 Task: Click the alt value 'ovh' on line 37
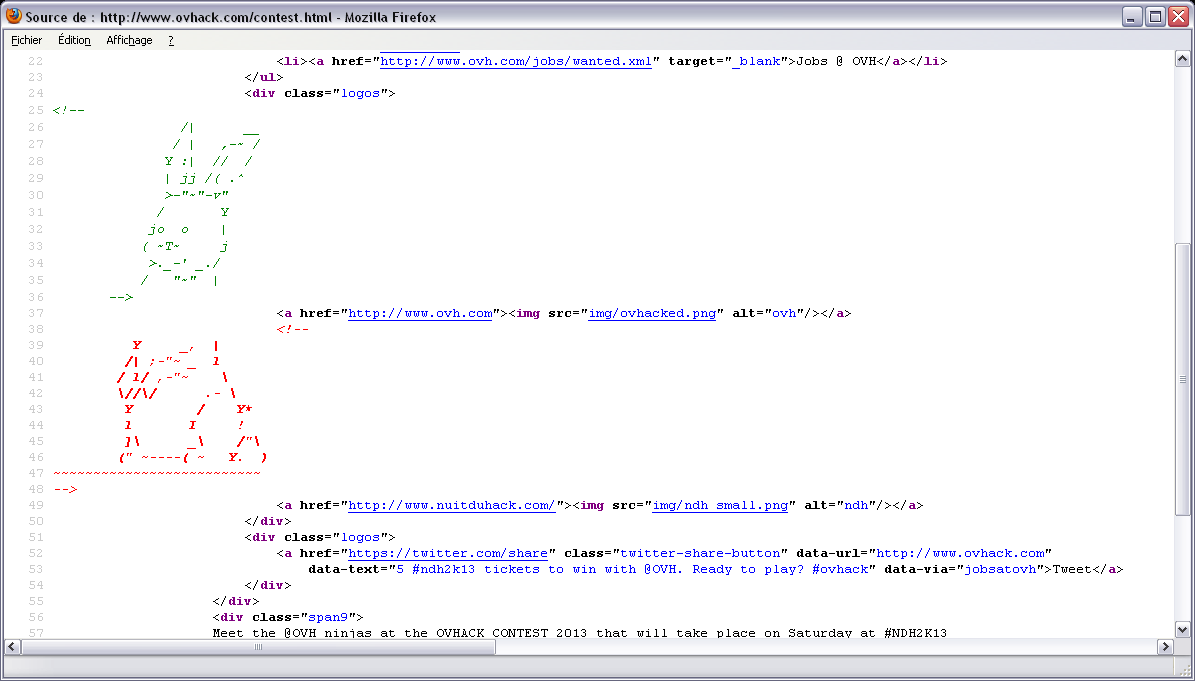784,313
